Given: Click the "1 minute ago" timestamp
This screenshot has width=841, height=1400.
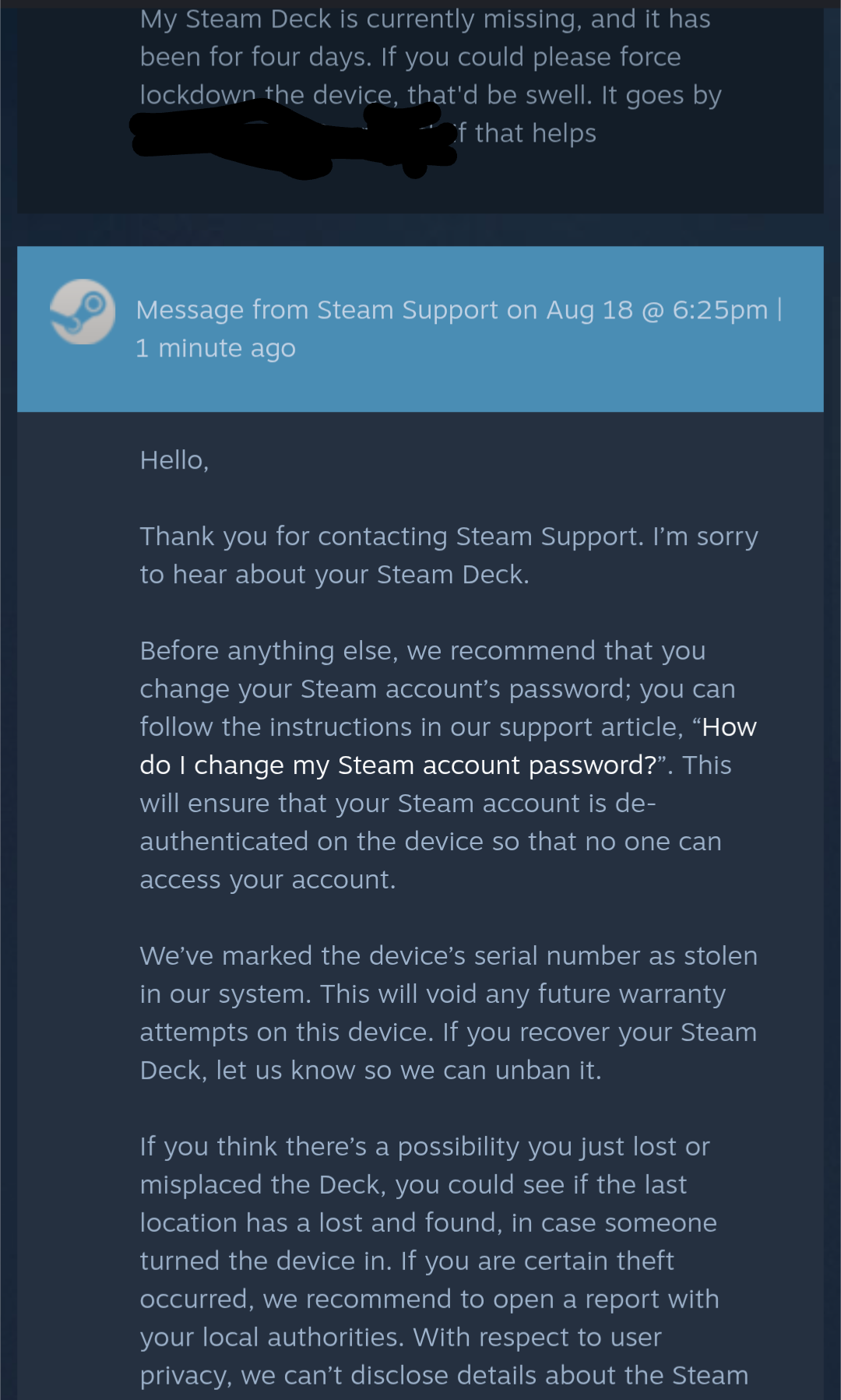Looking at the screenshot, I should click(216, 348).
